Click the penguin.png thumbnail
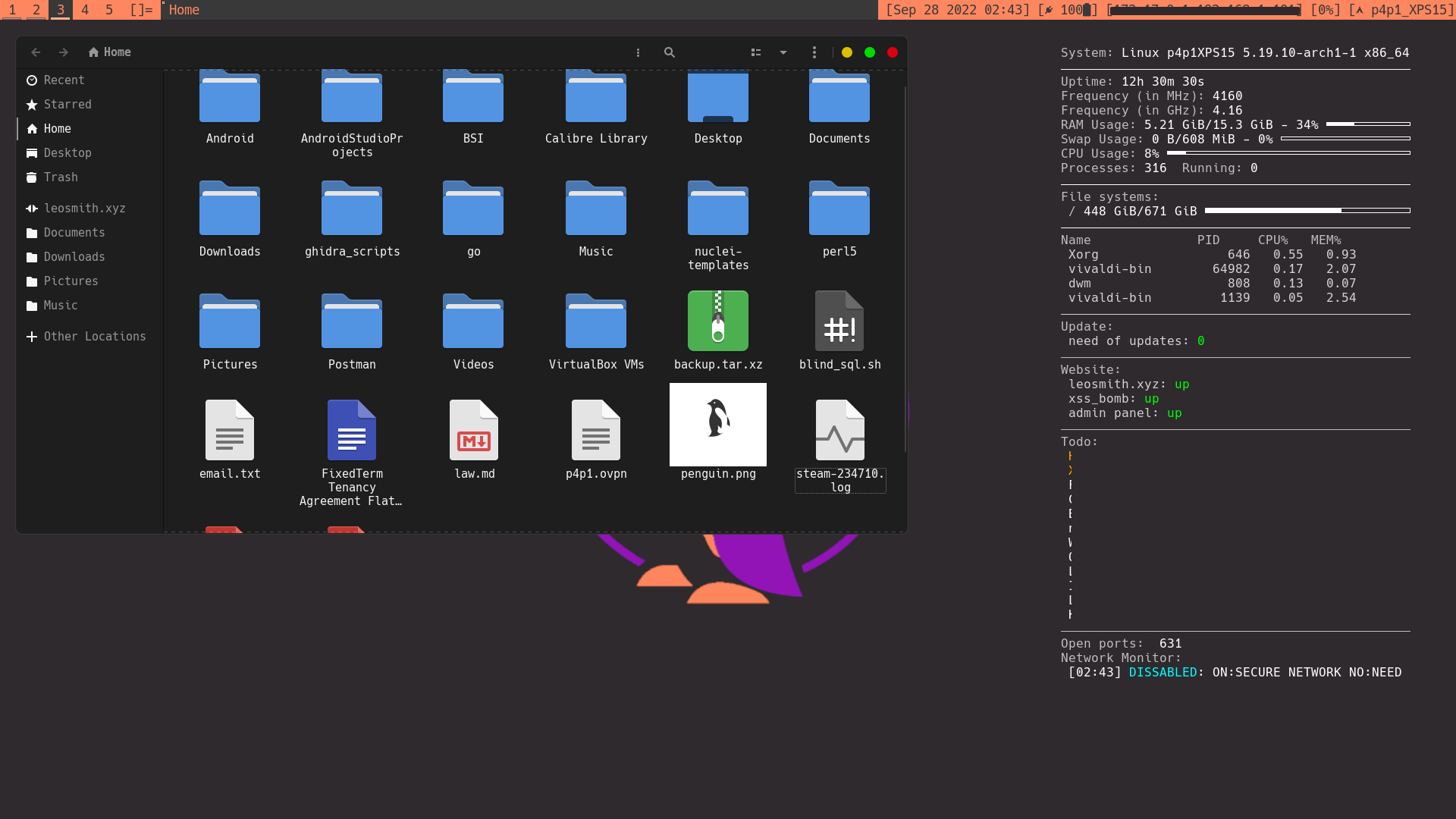1456x819 pixels. click(717, 425)
